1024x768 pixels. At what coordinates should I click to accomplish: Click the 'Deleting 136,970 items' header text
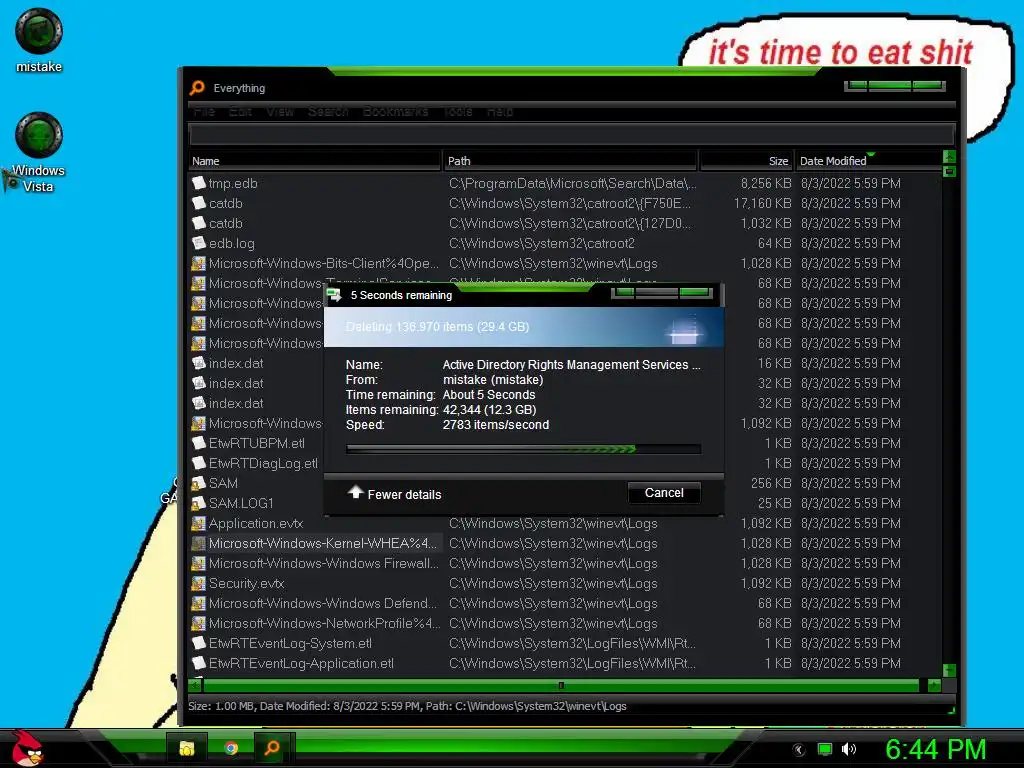point(437,327)
